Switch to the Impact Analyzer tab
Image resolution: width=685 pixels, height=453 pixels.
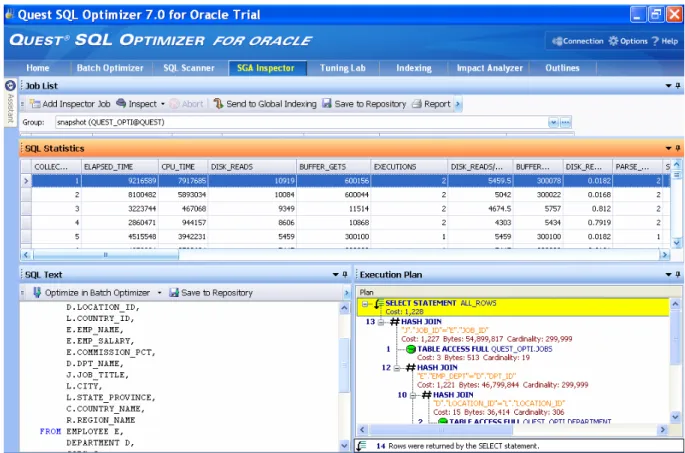[490, 68]
